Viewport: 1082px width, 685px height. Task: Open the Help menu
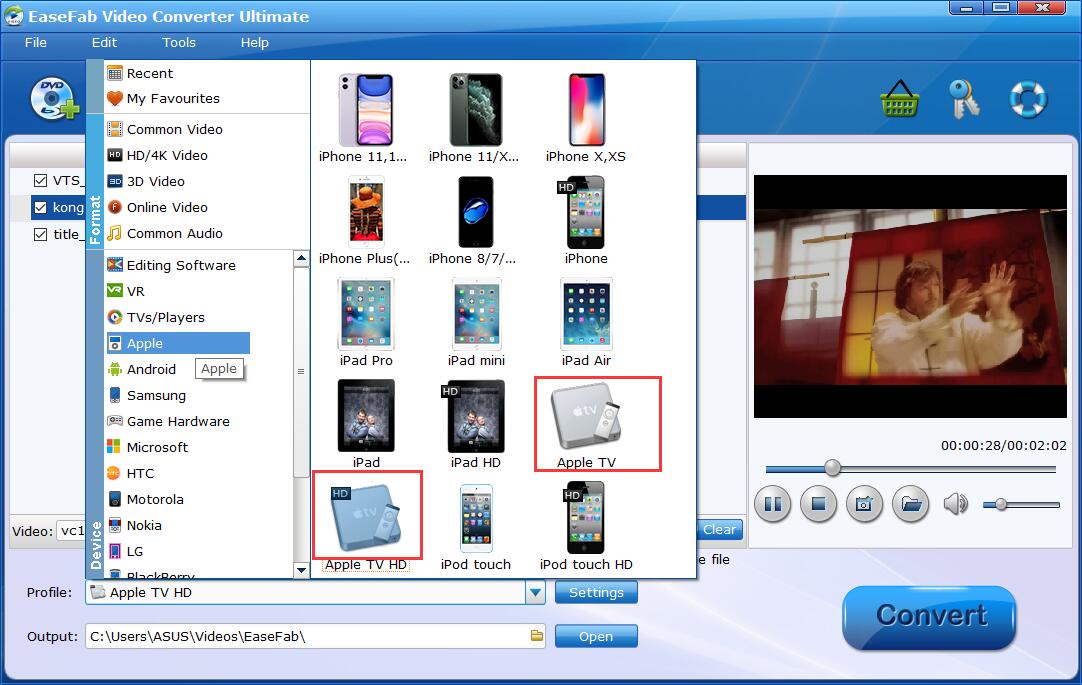(254, 43)
